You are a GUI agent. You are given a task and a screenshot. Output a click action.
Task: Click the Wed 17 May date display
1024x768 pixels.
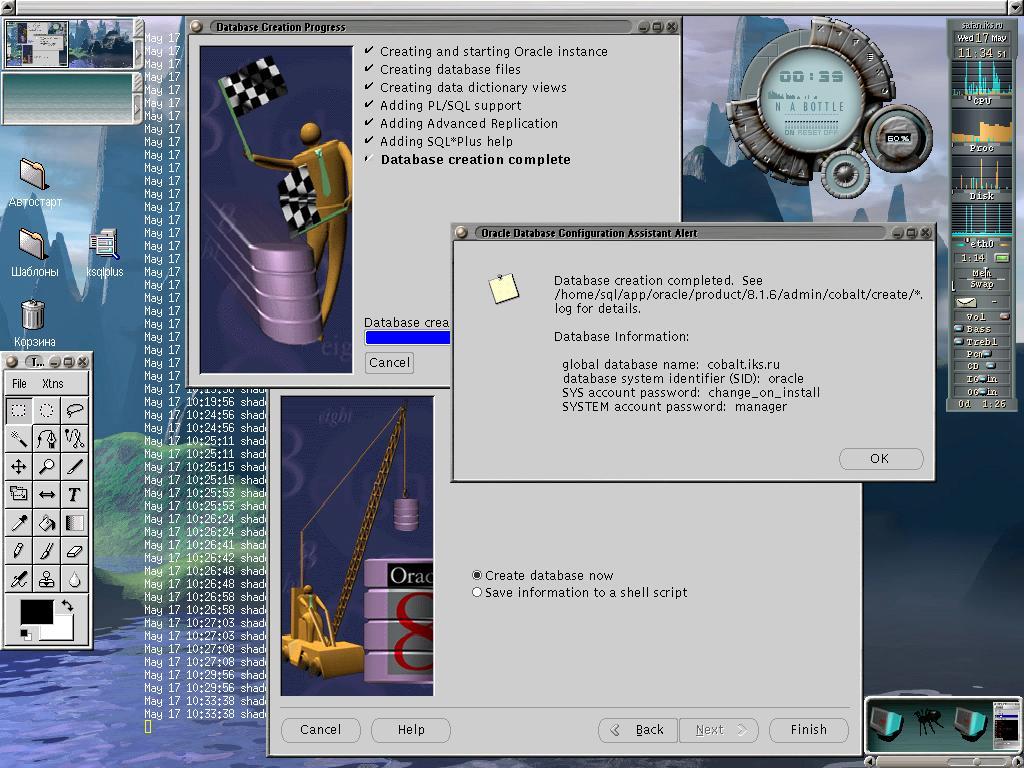coord(982,39)
